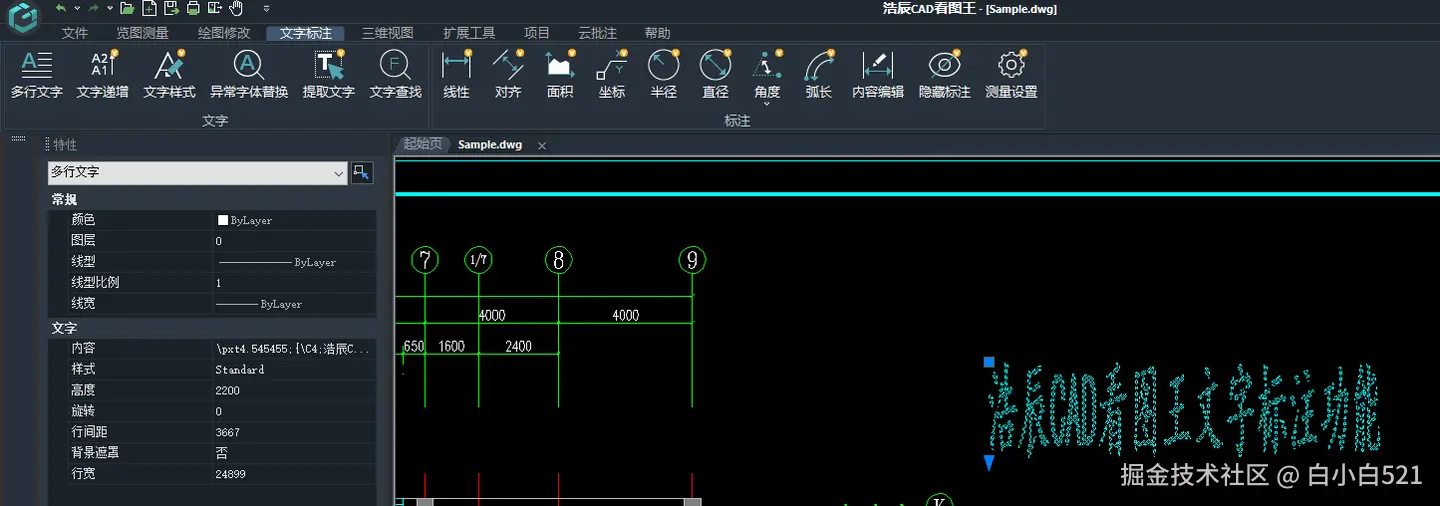Click the application logo button

(x=22, y=18)
